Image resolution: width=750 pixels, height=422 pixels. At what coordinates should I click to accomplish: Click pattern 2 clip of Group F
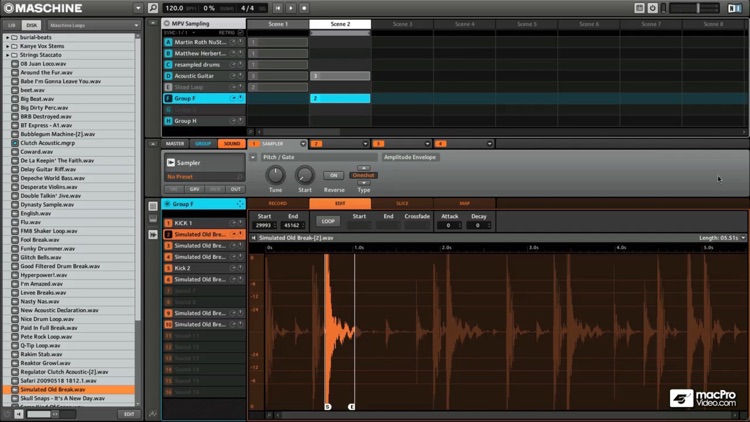coord(340,99)
